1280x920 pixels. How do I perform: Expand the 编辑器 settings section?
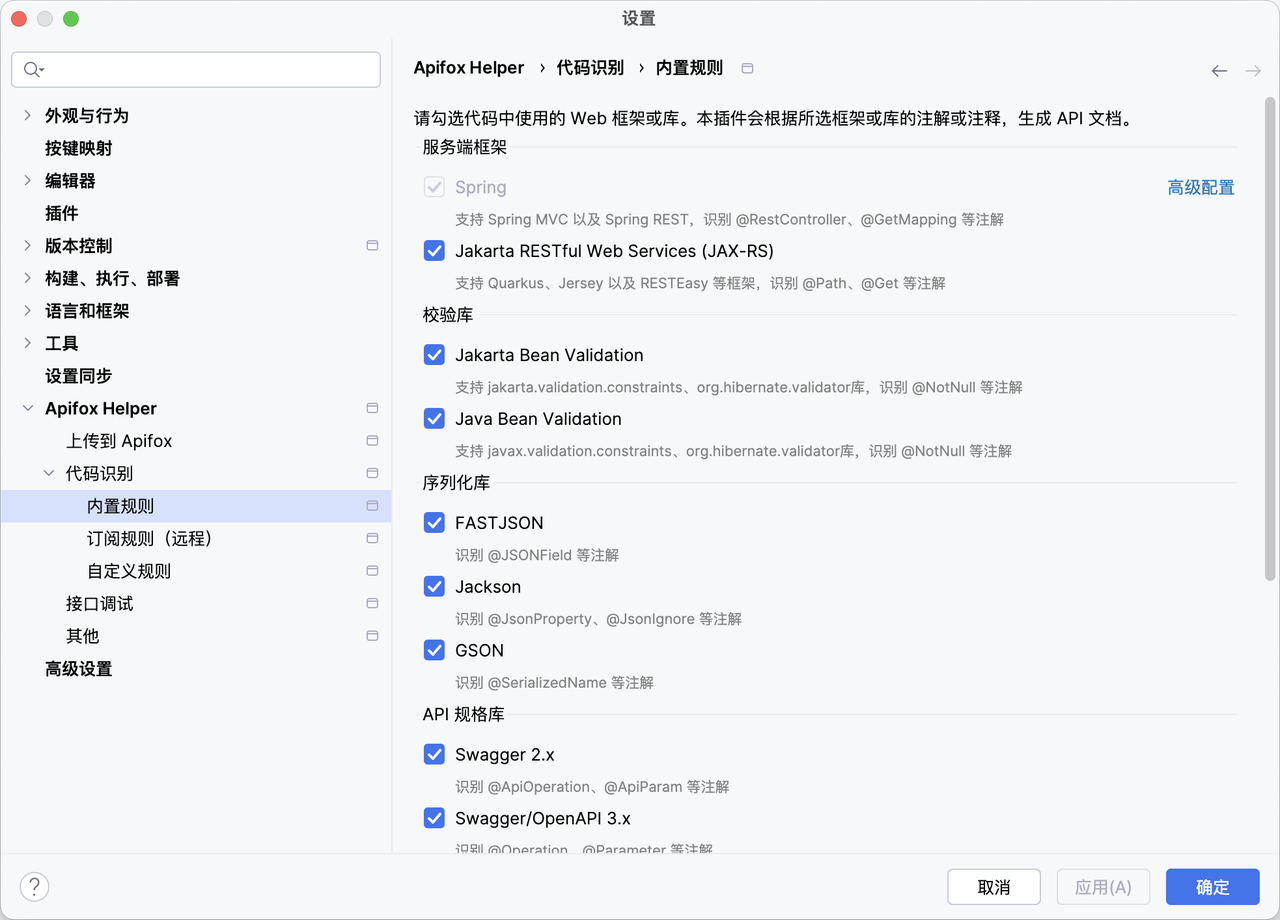point(26,180)
